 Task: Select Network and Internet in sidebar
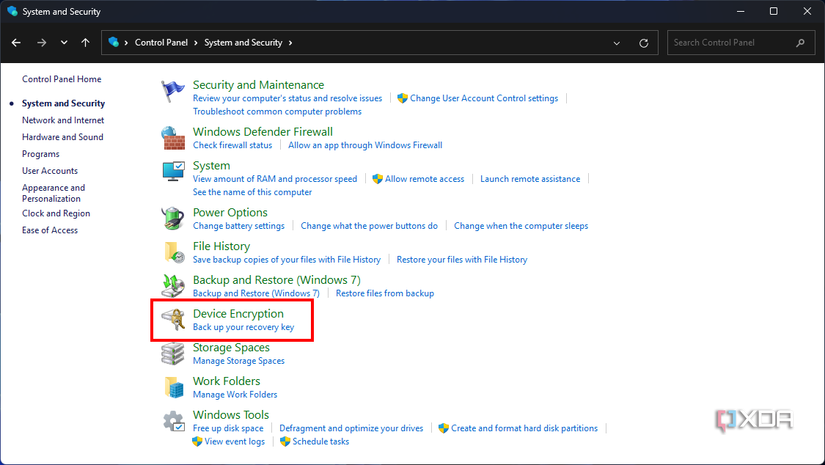(63, 120)
